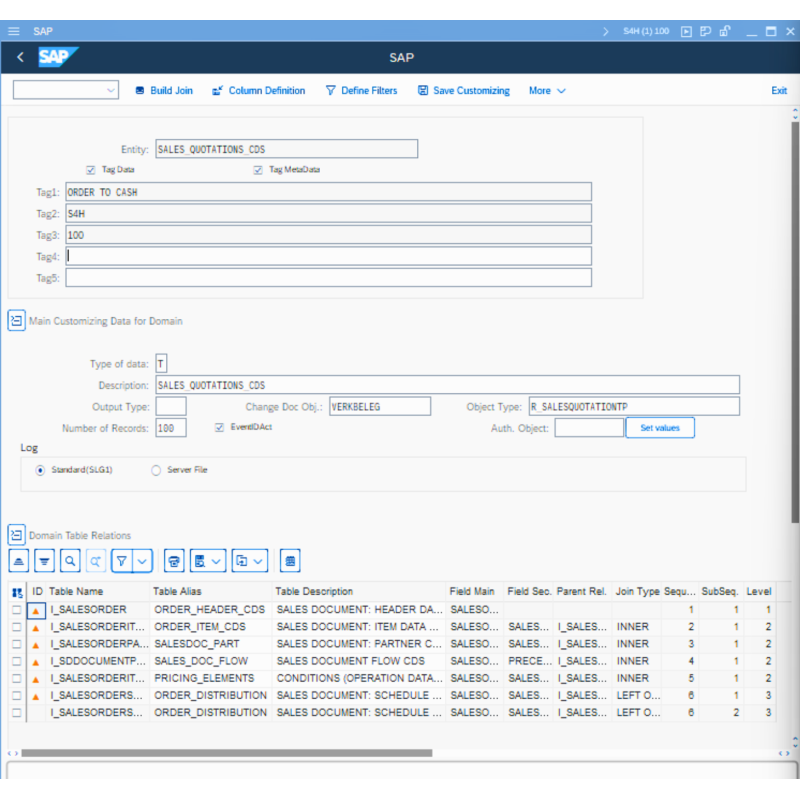The image size is (800, 800).
Task: Uncheck the Tag MetaData checkbox
Action: (x=258, y=170)
